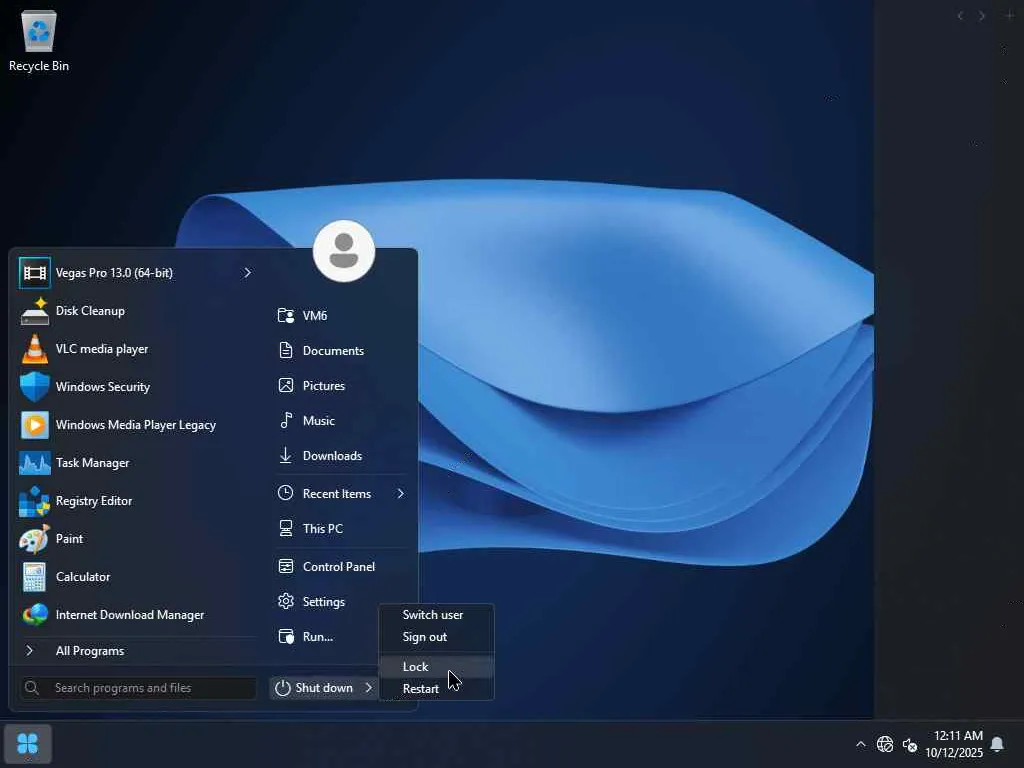1024x768 pixels.
Task: Launch Task Manager text entry
Action: (x=93, y=462)
